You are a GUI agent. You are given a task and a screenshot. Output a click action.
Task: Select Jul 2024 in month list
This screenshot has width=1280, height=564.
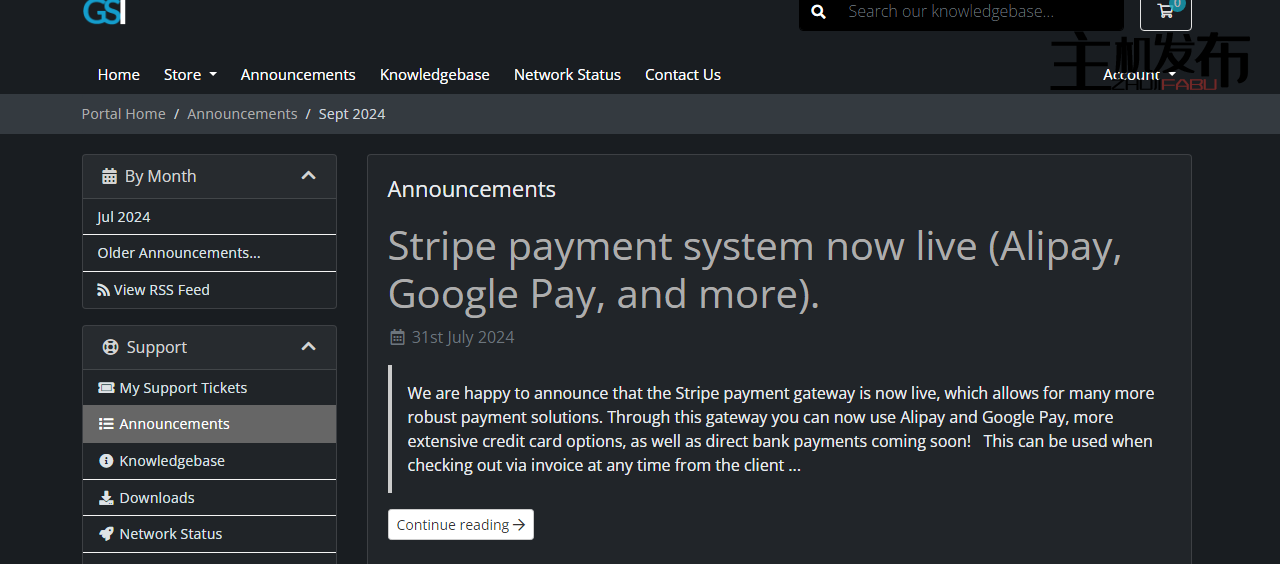[124, 217]
